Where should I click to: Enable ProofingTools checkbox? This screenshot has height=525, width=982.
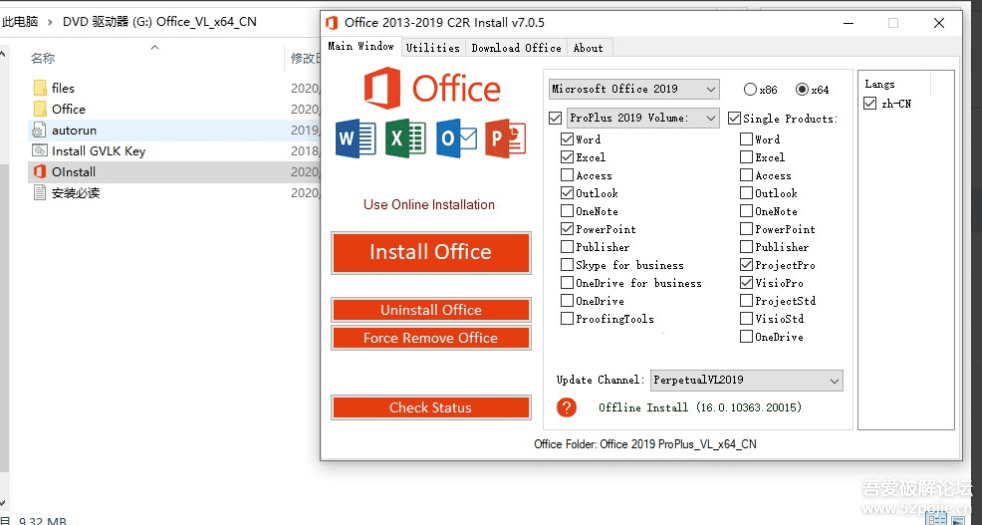567,319
